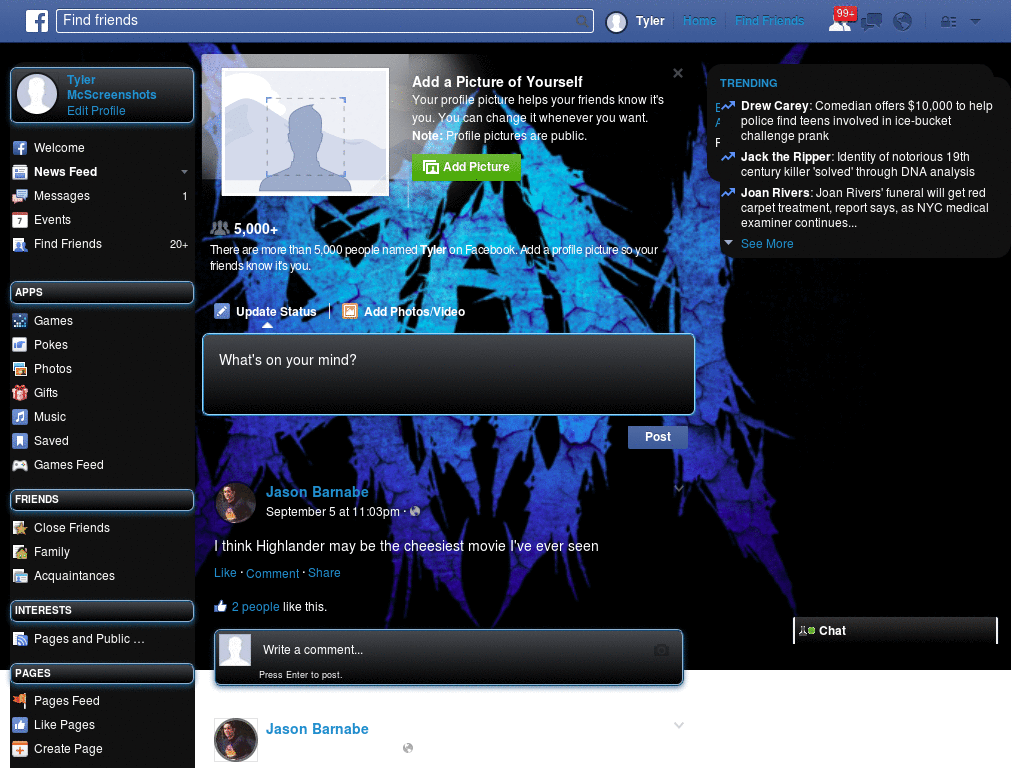This screenshot has height=768, width=1024.
Task: Open the messages icon in top bar
Action: [871, 22]
